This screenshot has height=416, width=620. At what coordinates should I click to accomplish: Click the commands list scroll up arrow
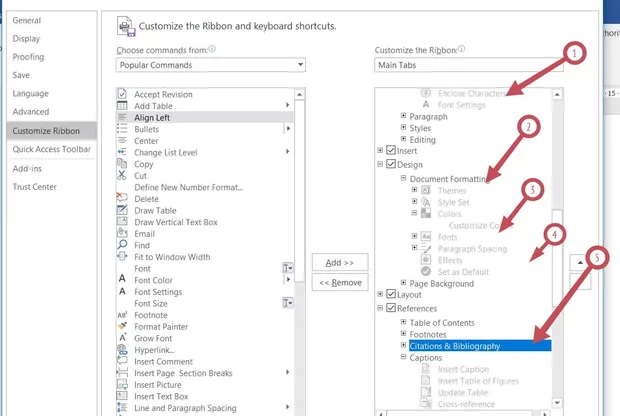pyautogui.click(x=299, y=95)
